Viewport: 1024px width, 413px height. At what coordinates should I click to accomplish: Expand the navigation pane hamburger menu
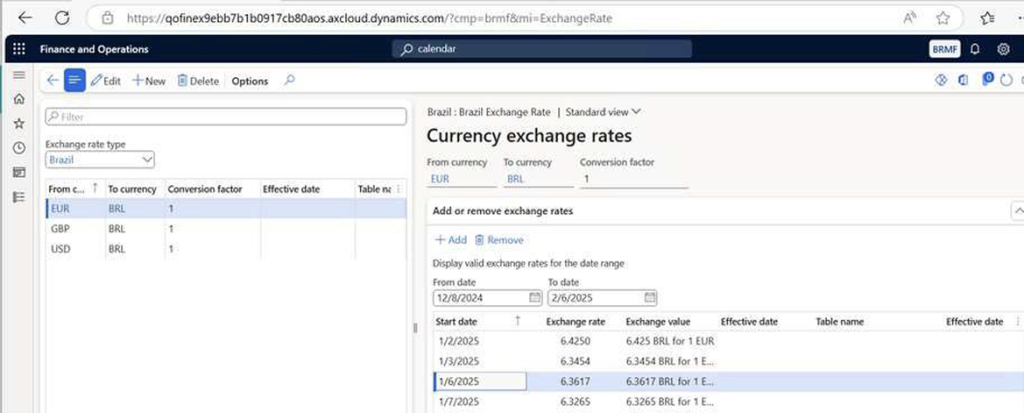tap(19, 75)
